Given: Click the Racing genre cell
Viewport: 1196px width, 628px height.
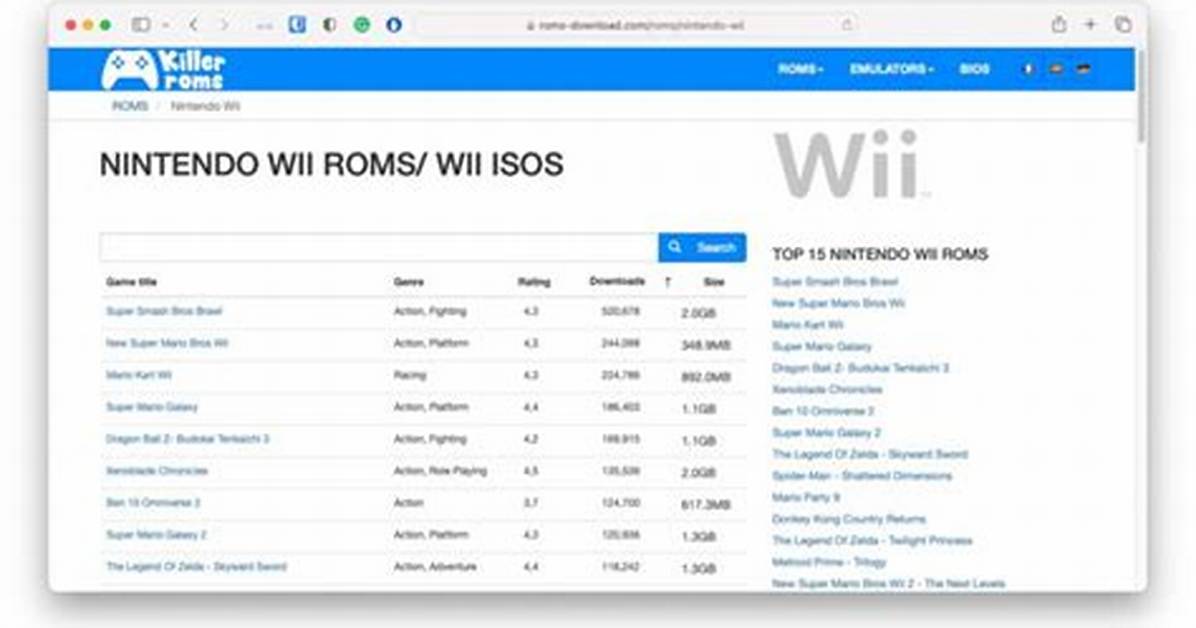Looking at the screenshot, I should (410, 375).
